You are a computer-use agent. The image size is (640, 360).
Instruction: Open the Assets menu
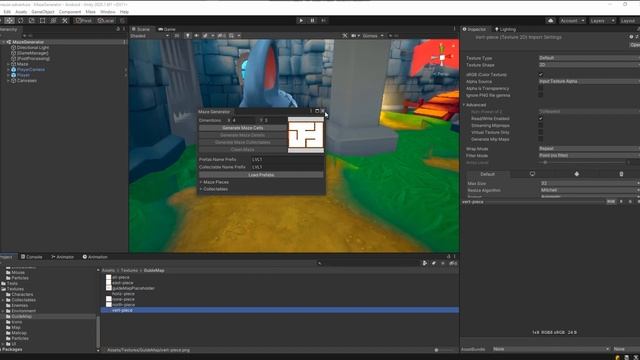[x=21, y=12]
